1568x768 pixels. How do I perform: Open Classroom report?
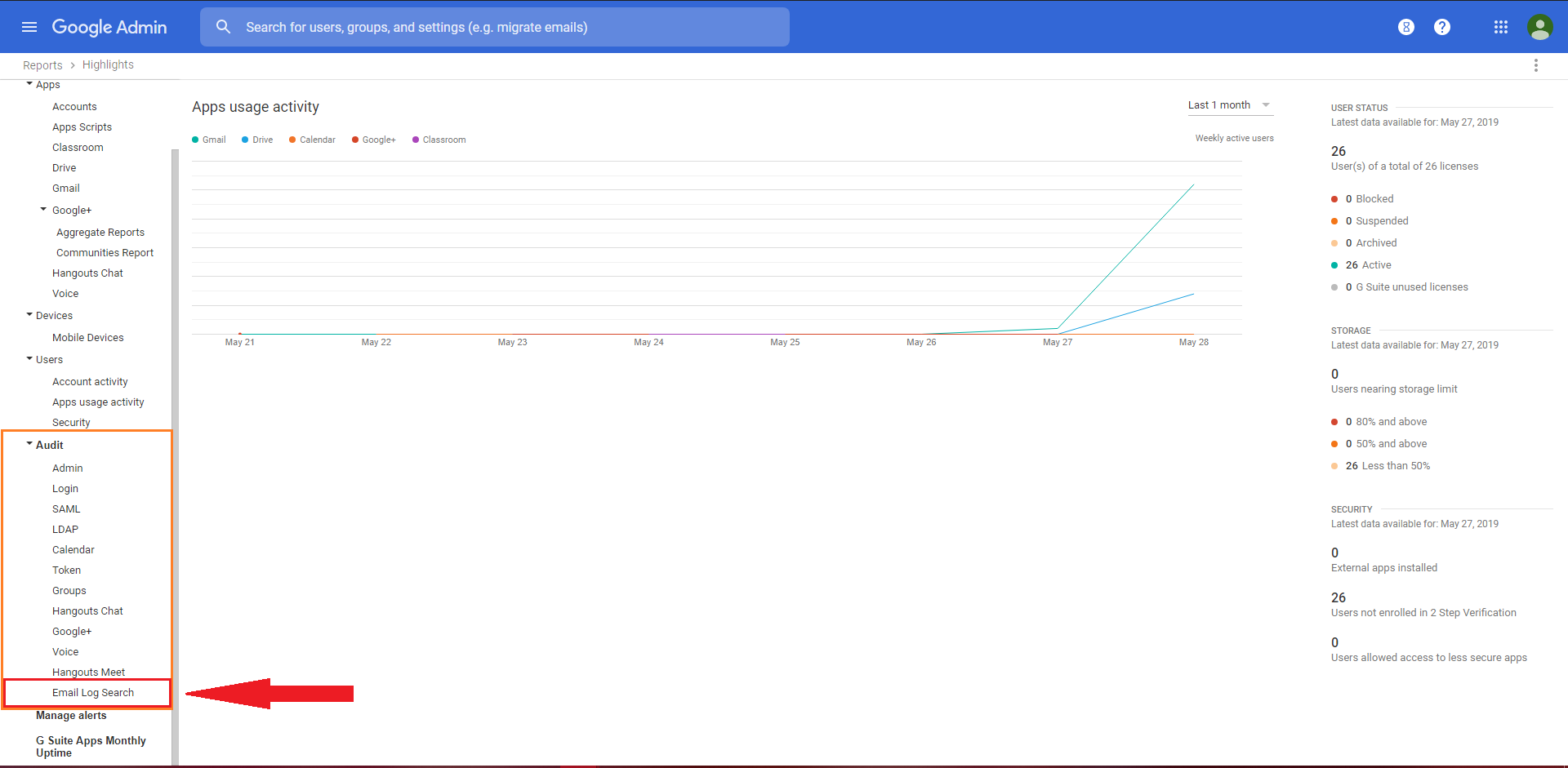tap(78, 148)
